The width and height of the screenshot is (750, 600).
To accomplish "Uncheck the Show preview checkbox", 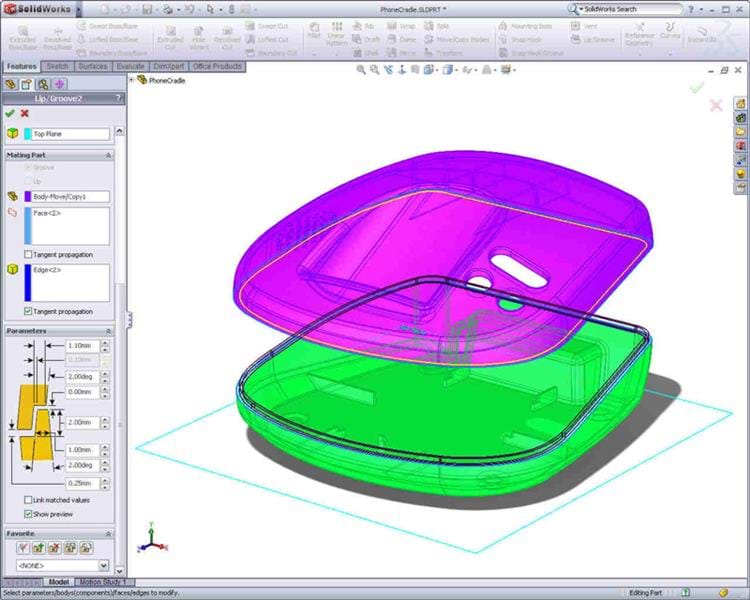I will (x=28, y=514).
